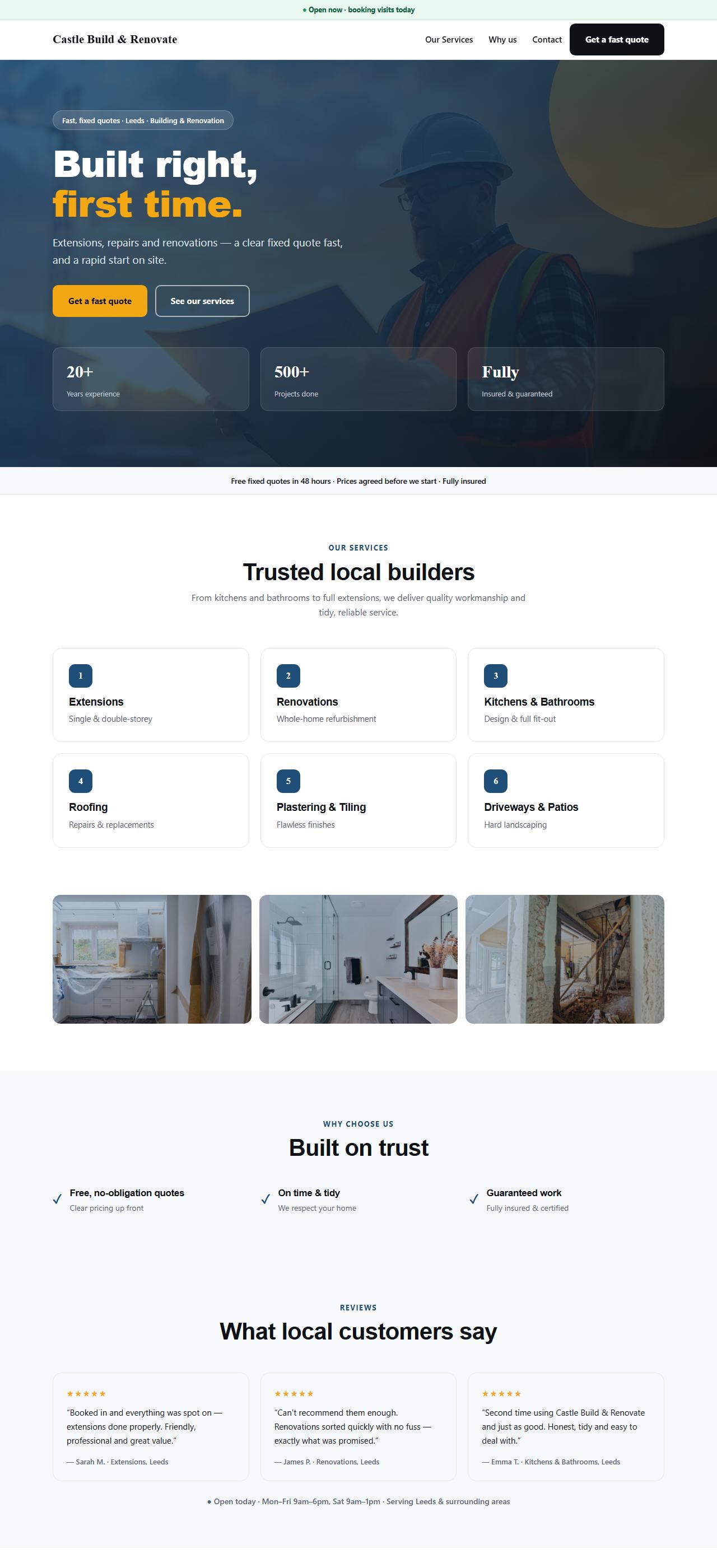Click the Free, no-obligation quotes feature title
Screen dimensions: 717x1568
[127, 1192]
